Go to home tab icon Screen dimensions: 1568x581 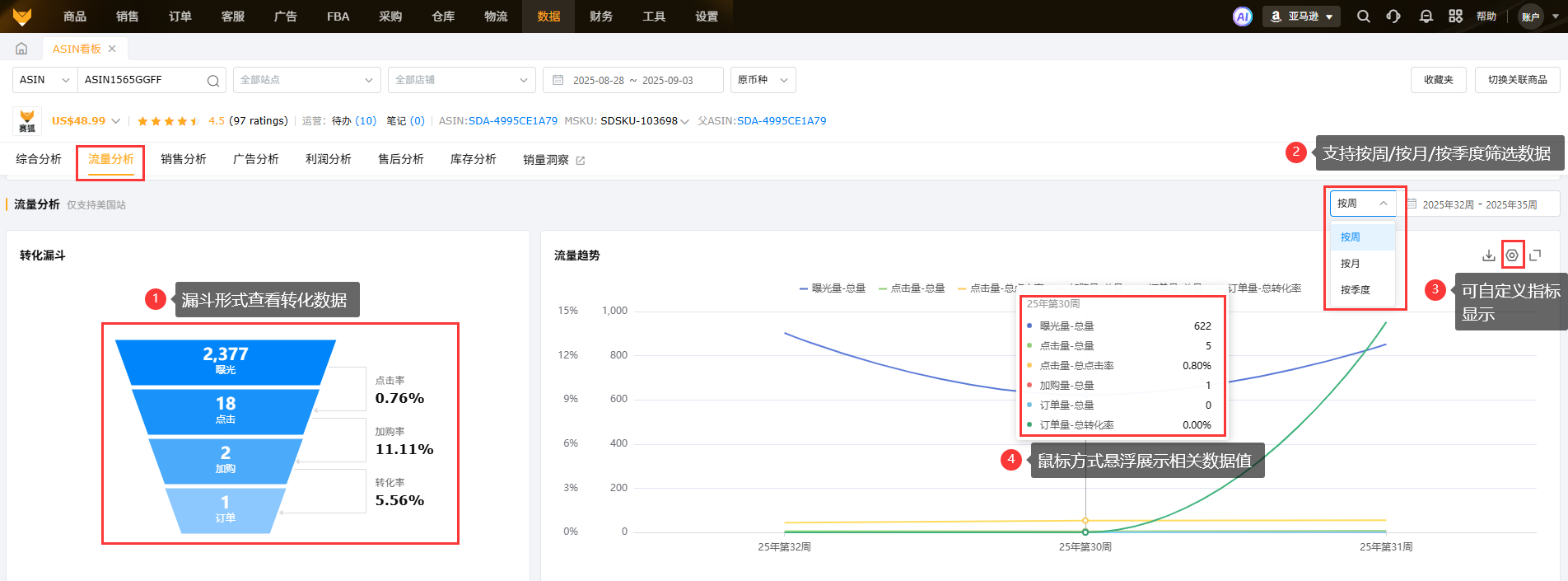[x=21, y=49]
